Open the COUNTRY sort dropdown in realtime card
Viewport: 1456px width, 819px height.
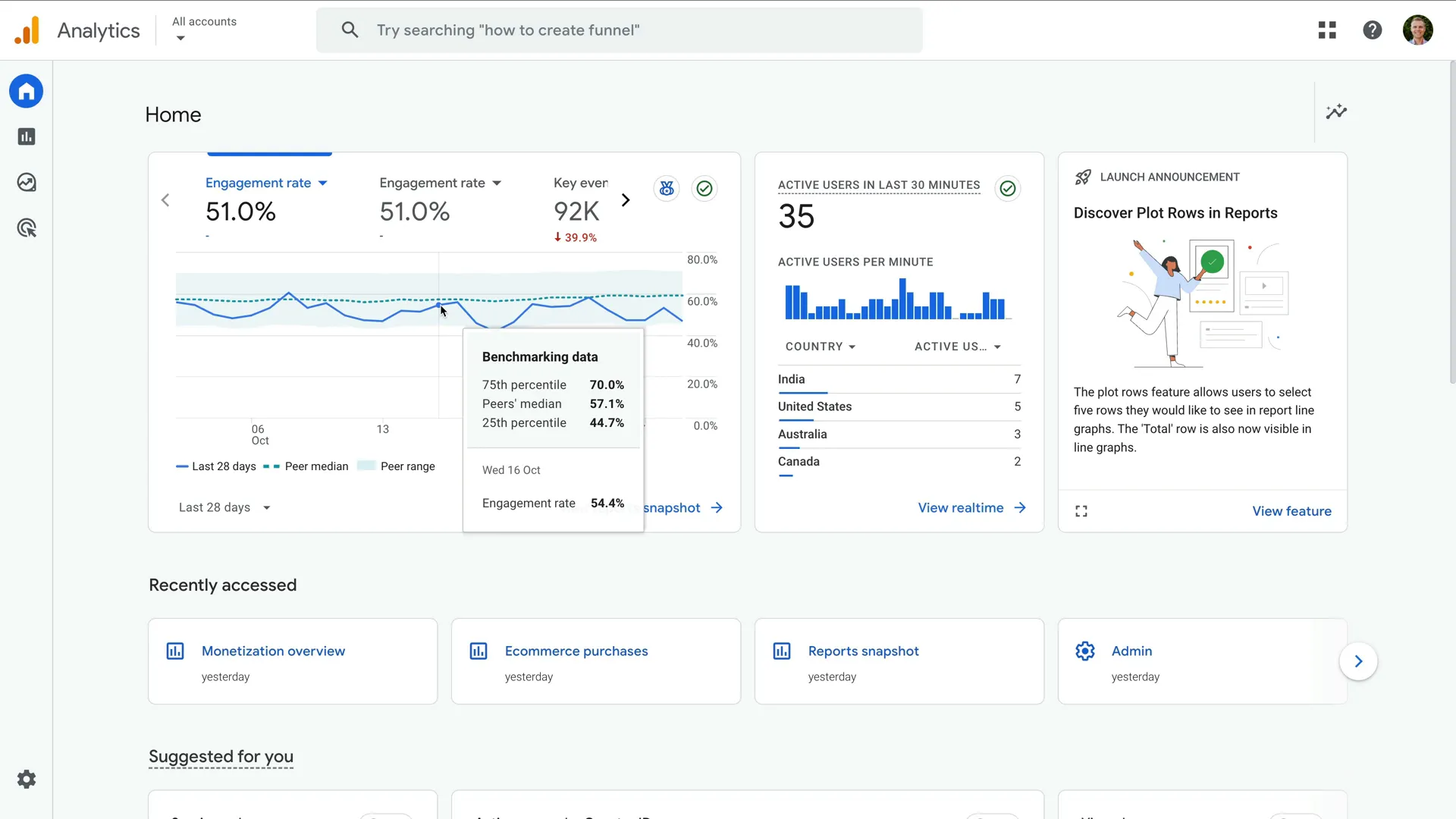pyautogui.click(x=820, y=347)
